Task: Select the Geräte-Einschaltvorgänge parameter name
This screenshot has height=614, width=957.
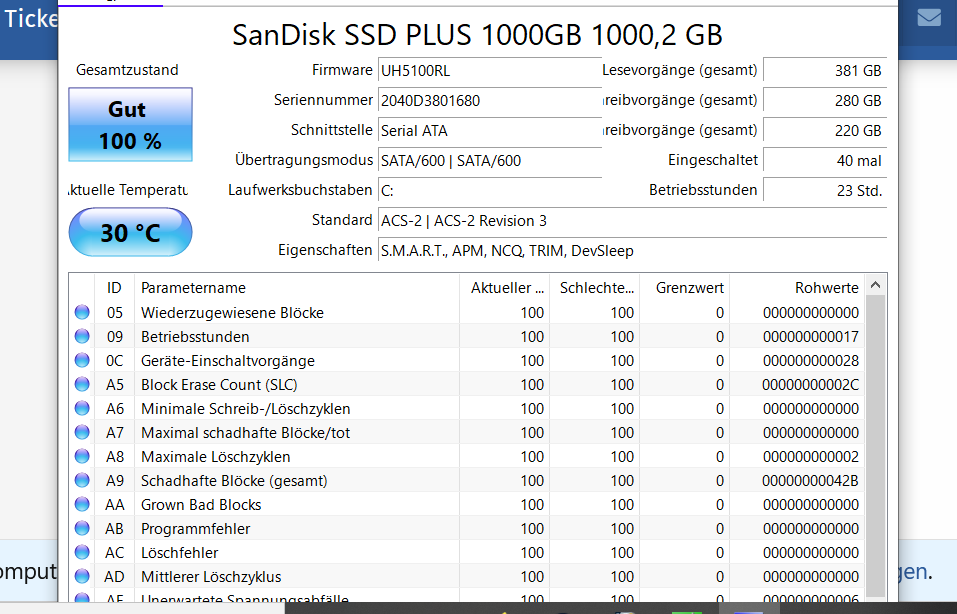Action: coord(228,361)
